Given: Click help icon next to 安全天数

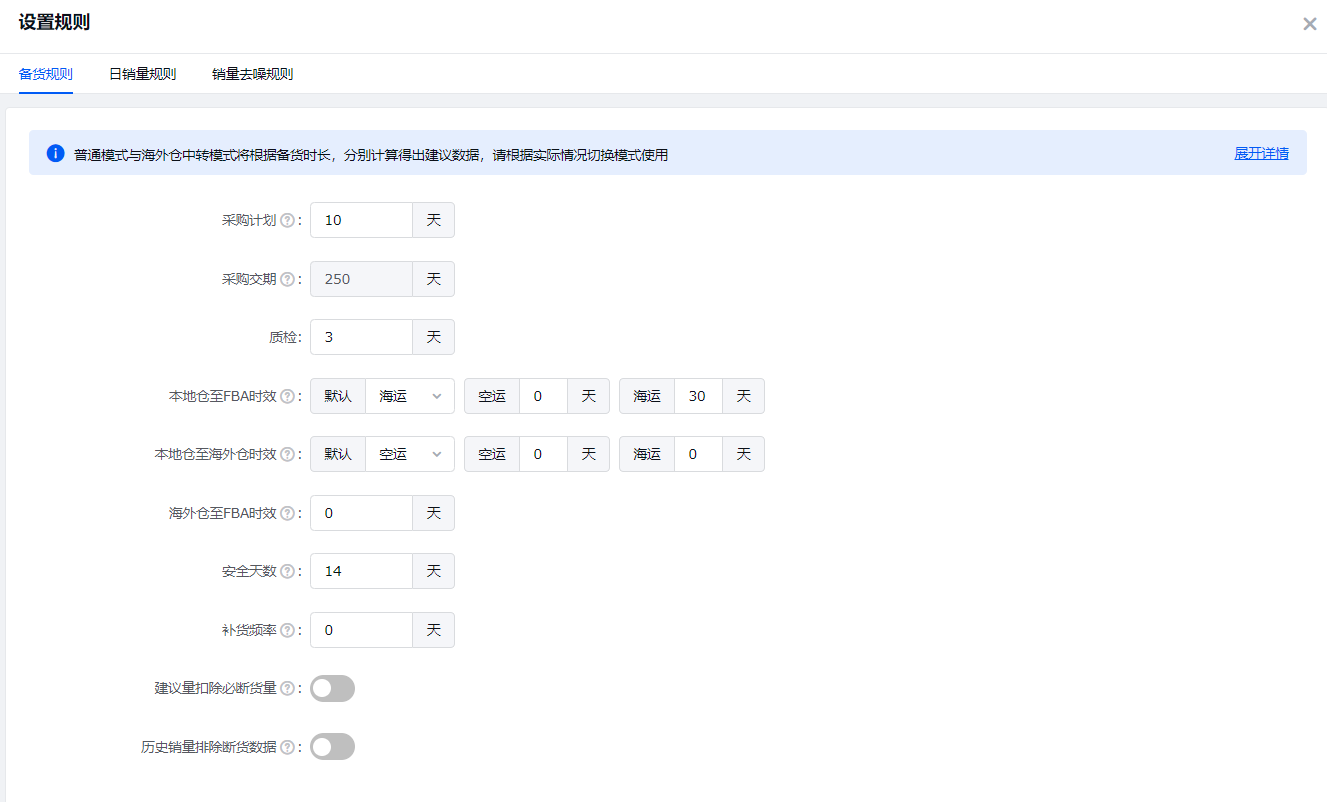Looking at the screenshot, I should (x=287, y=571).
